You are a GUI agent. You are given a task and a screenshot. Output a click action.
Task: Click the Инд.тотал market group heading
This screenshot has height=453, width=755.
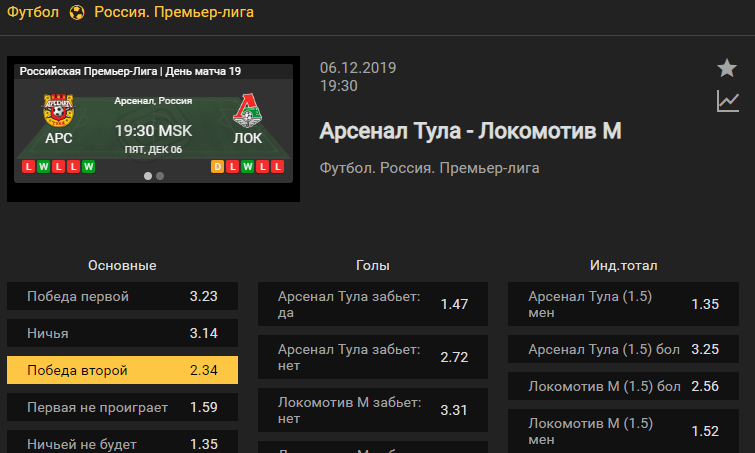point(624,266)
